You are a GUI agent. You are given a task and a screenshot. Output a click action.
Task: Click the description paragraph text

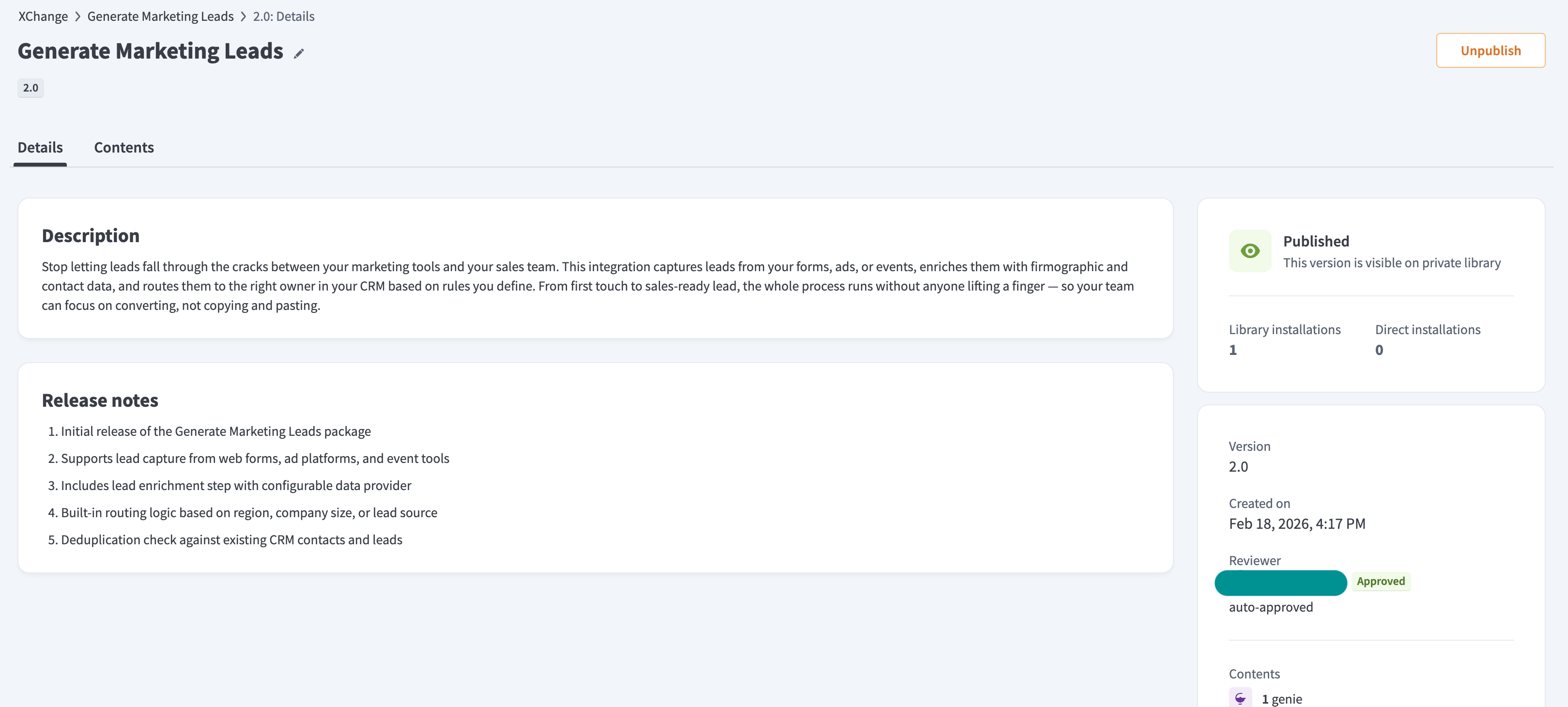[587, 286]
